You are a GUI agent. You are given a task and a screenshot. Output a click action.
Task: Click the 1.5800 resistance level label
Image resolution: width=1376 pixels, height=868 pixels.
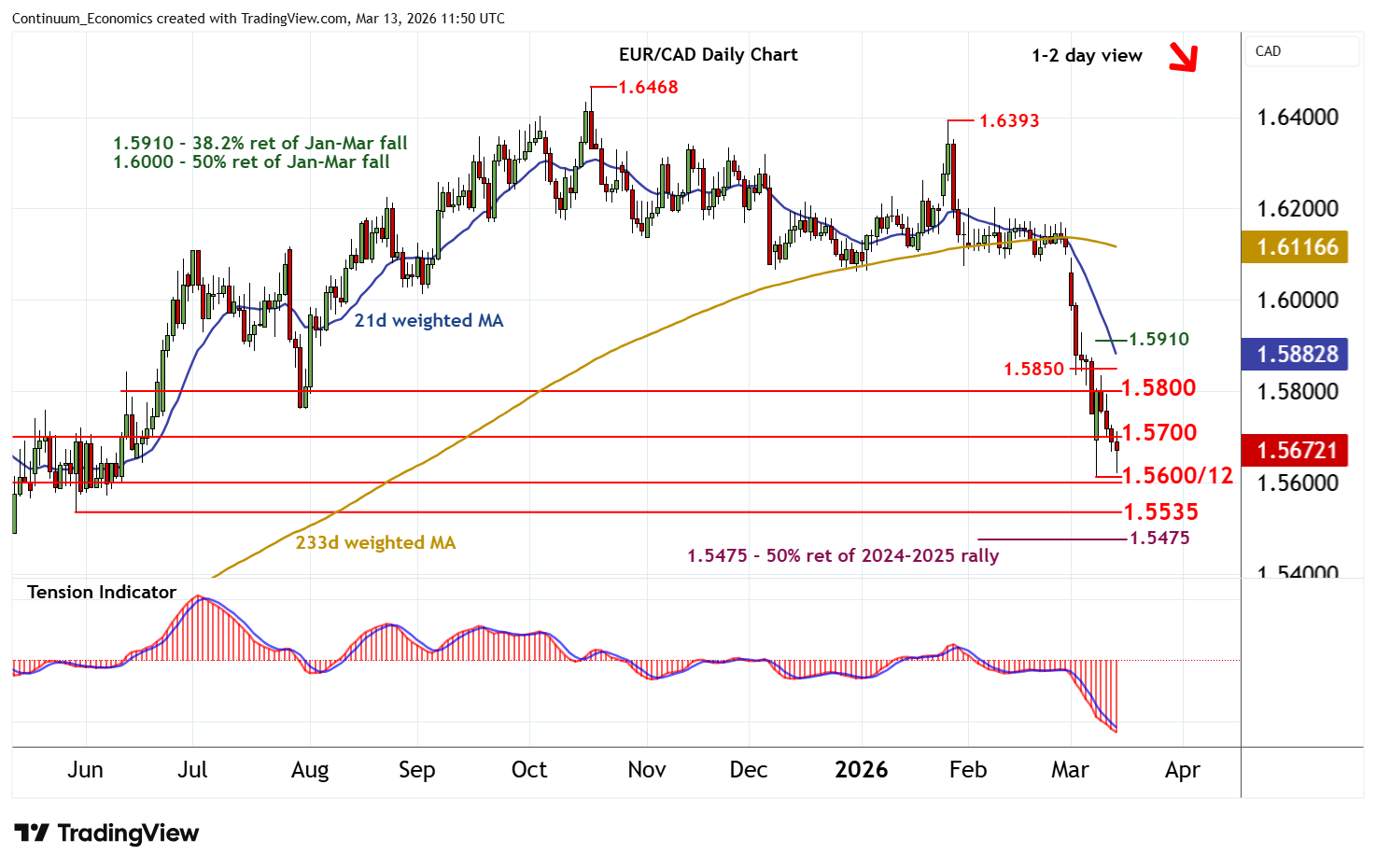click(x=1158, y=387)
